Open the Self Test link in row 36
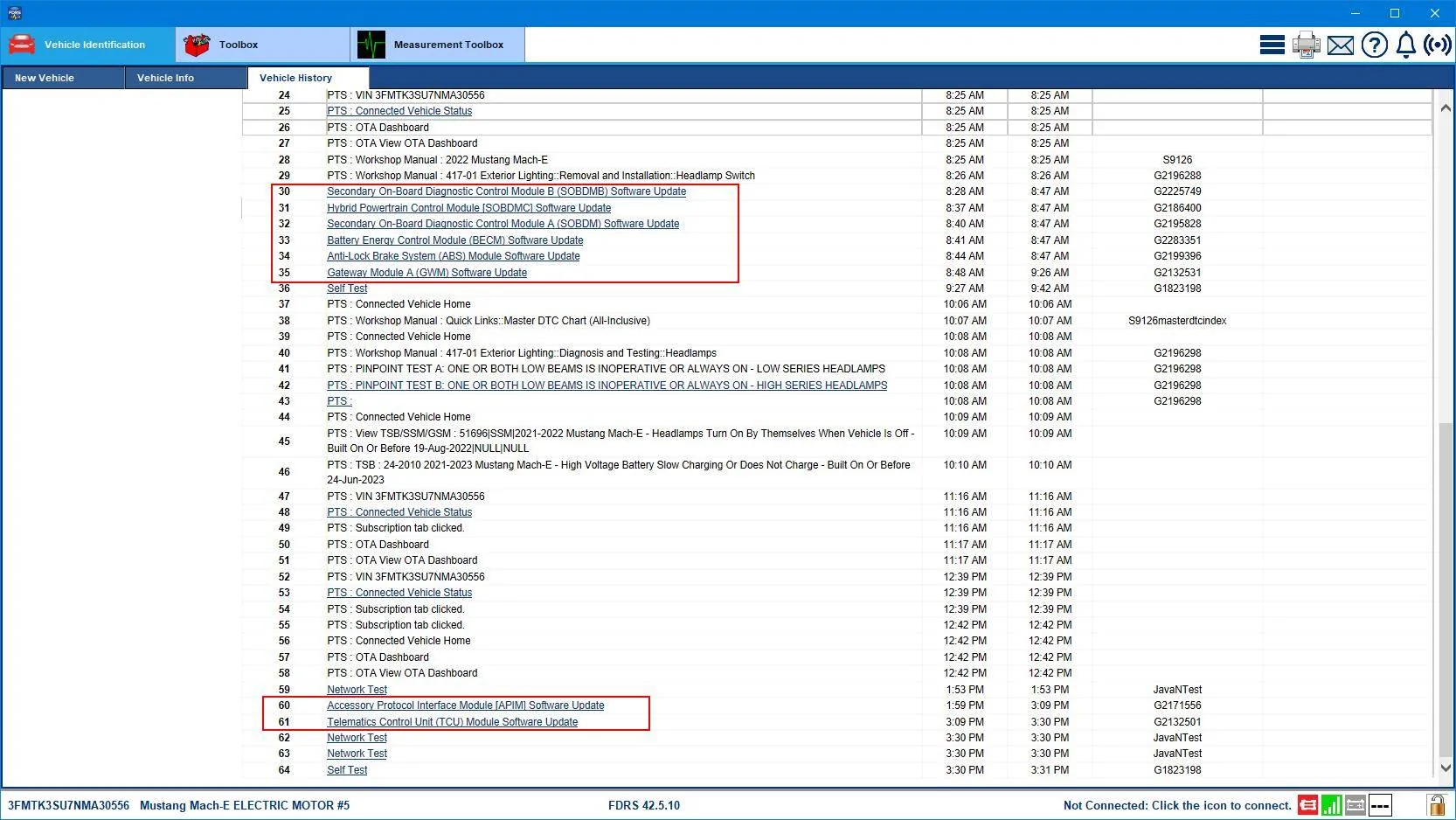 (x=347, y=288)
